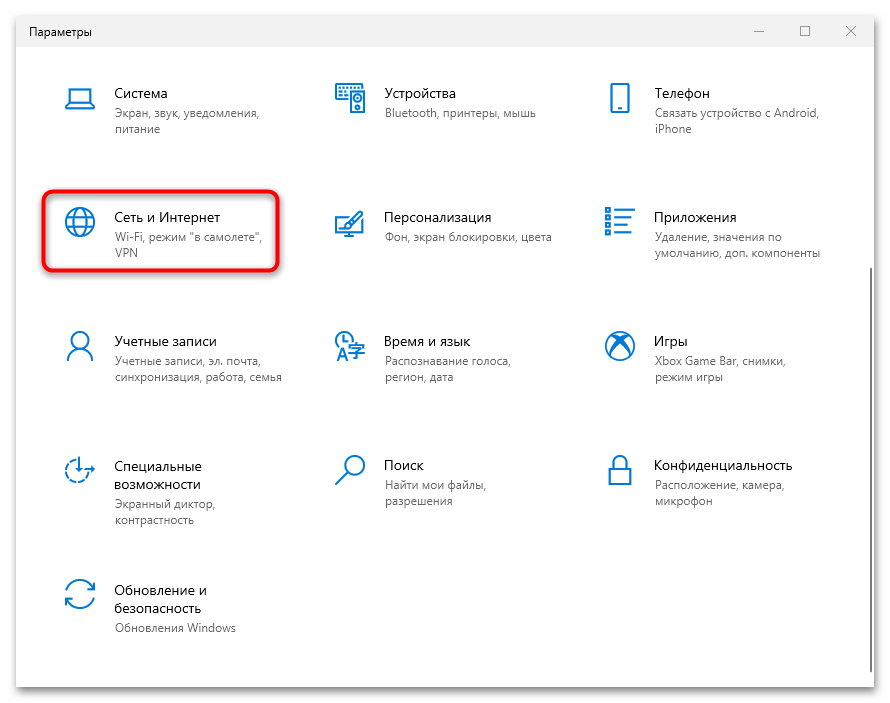Viewport: 890px width, 703px height.
Task: Minimize the Параметры window
Action: point(759,31)
